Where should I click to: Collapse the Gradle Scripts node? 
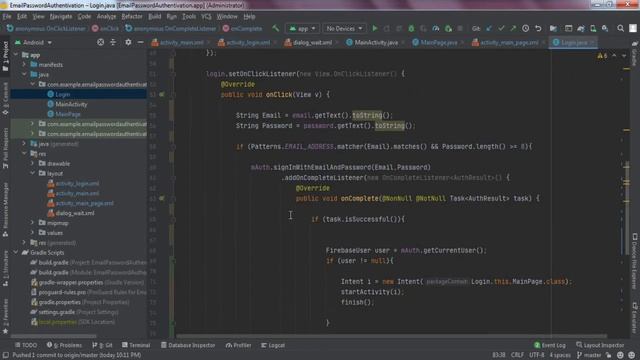pyautogui.click(x=16, y=253)
